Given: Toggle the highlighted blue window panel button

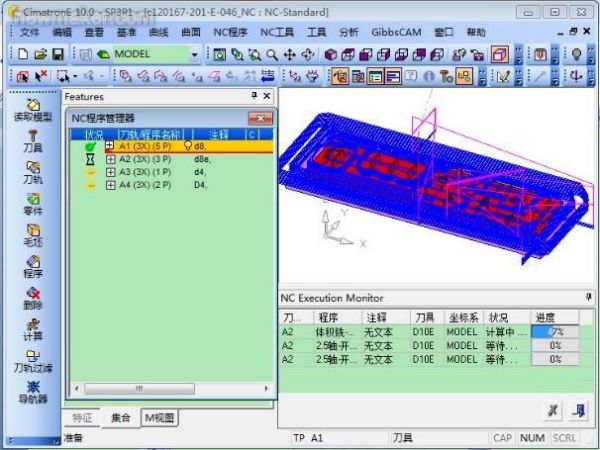Looking at the screenshot, I should [393, 76].
